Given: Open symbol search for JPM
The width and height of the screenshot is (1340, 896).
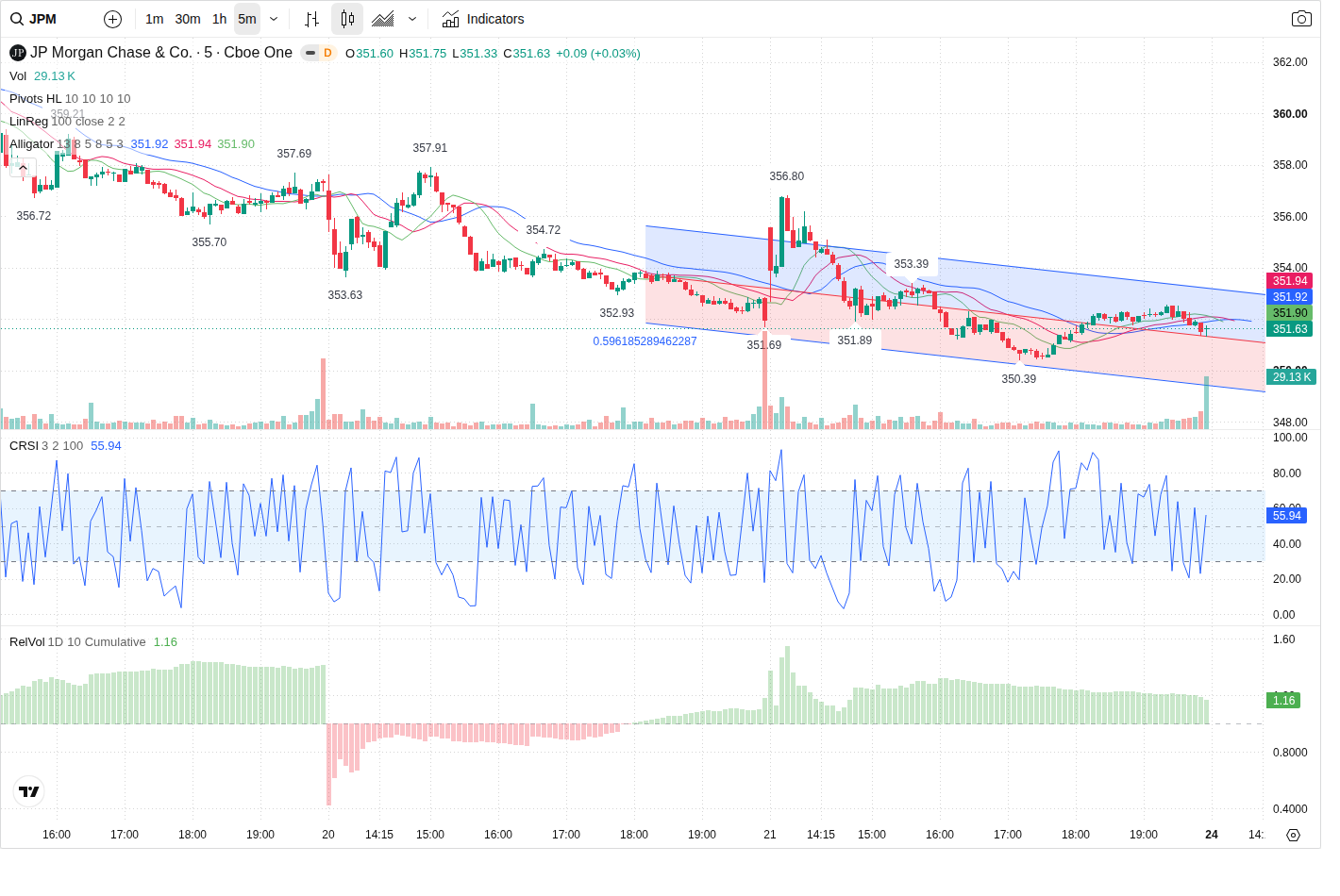Looking at the screenshot, I should pos(34,19).
